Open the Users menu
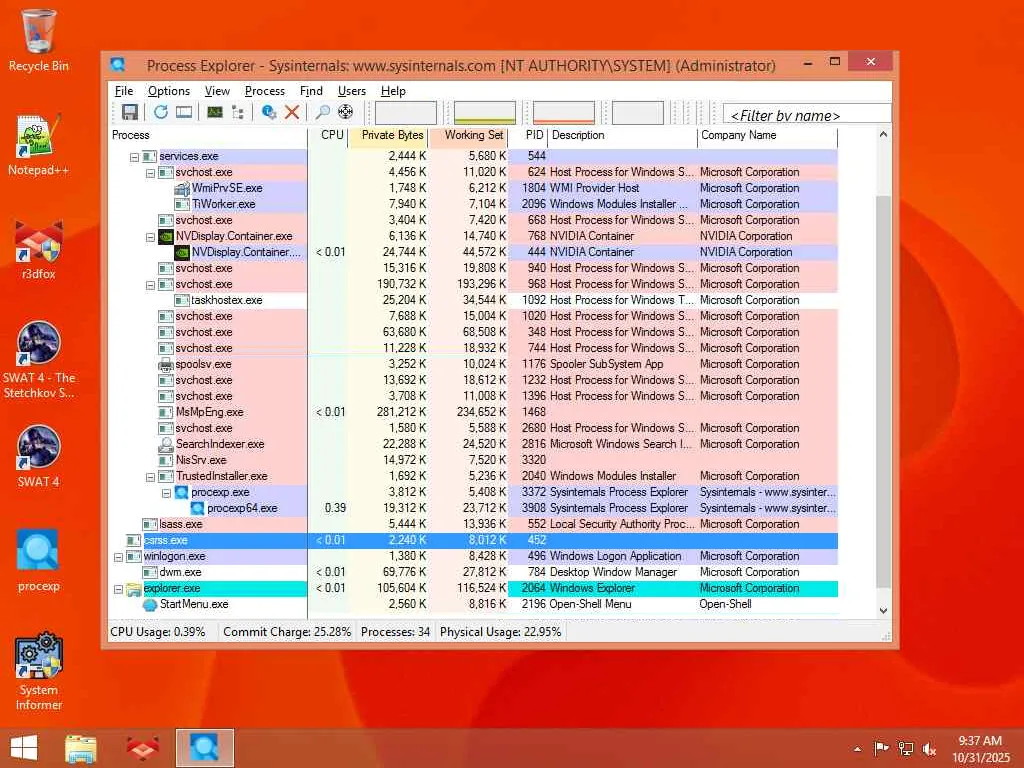This screenshot has height=768, width=1024. point(351,91)
